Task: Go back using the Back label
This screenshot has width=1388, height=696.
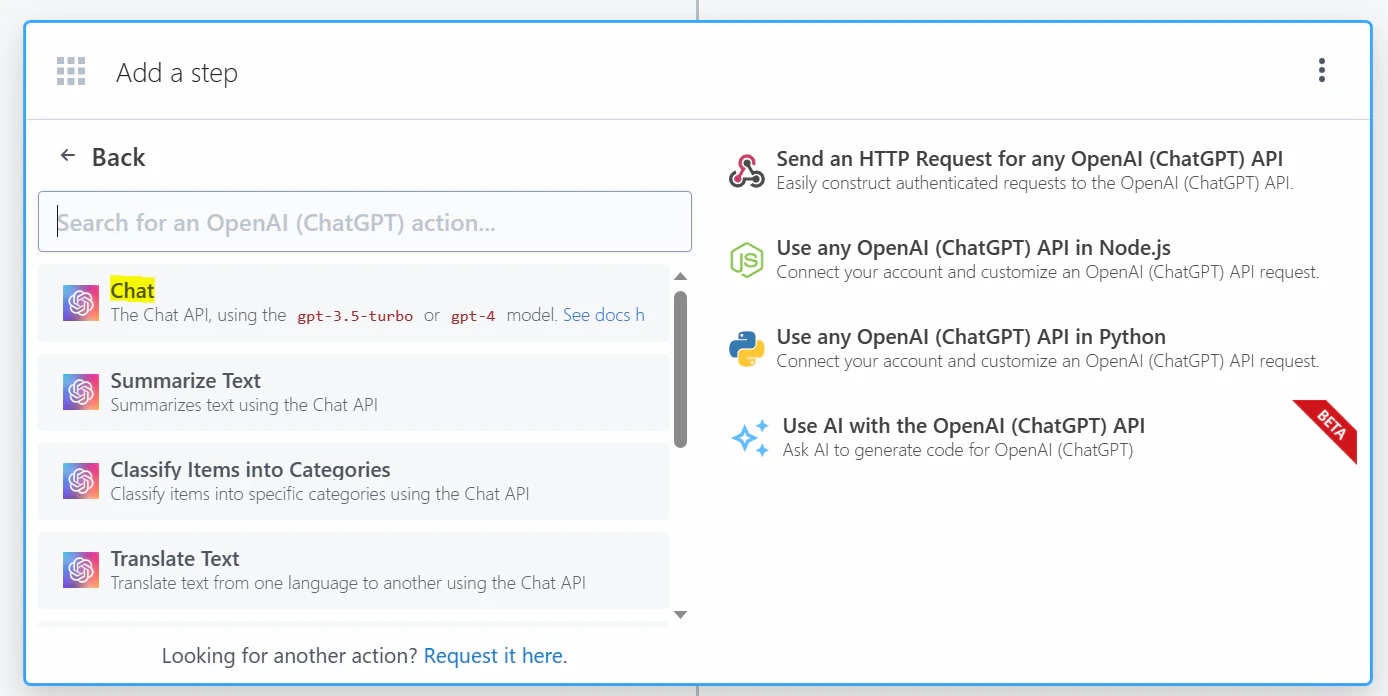Action: [x=118, y=157]
